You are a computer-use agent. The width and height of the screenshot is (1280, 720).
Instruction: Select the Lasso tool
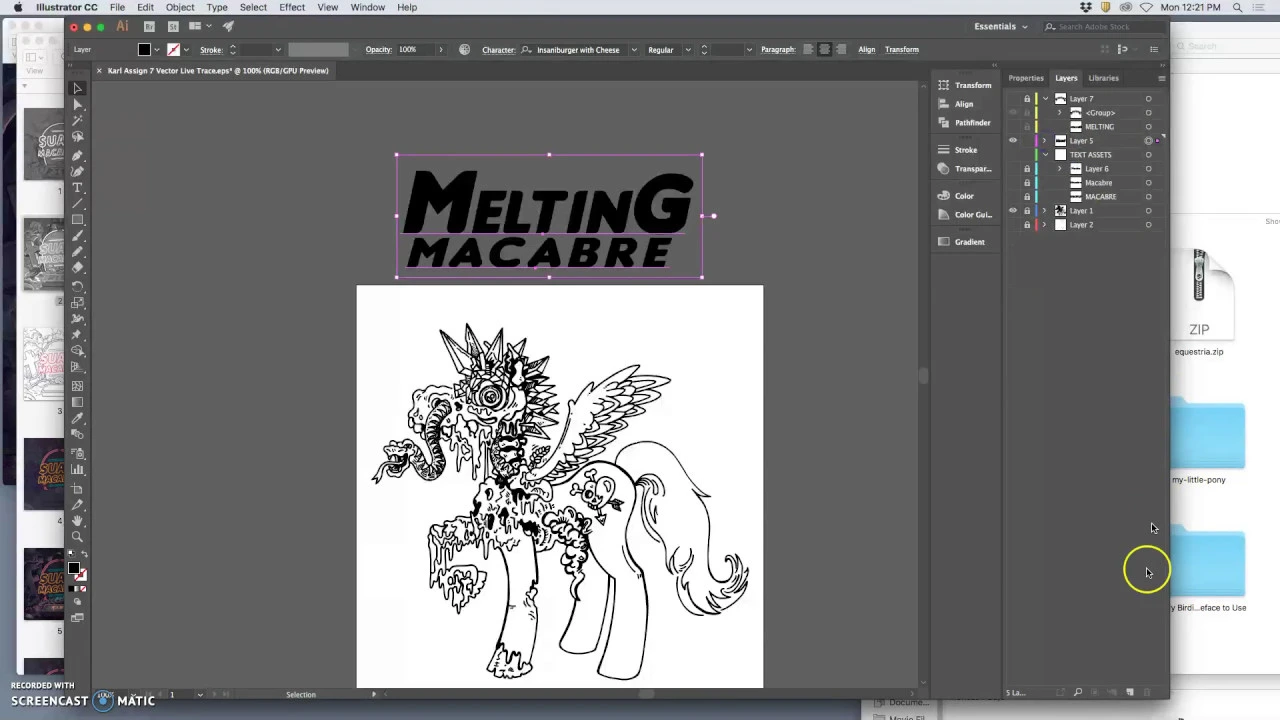(x=77, y=137)
